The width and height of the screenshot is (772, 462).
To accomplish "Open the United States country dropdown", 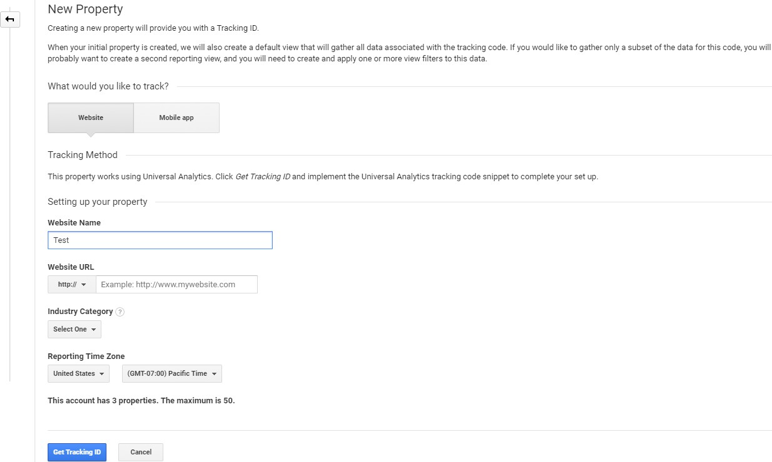I will pos(78,374).
